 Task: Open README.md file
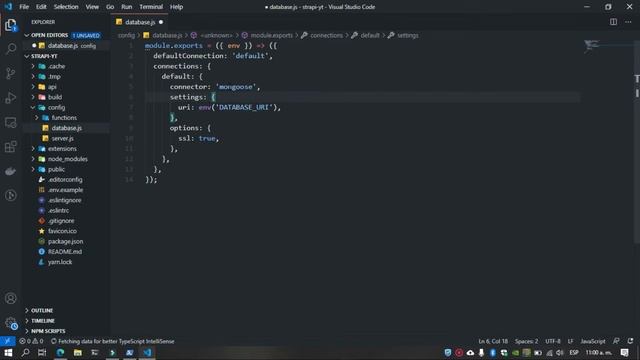pyautogui.click(x=64, y=251)
